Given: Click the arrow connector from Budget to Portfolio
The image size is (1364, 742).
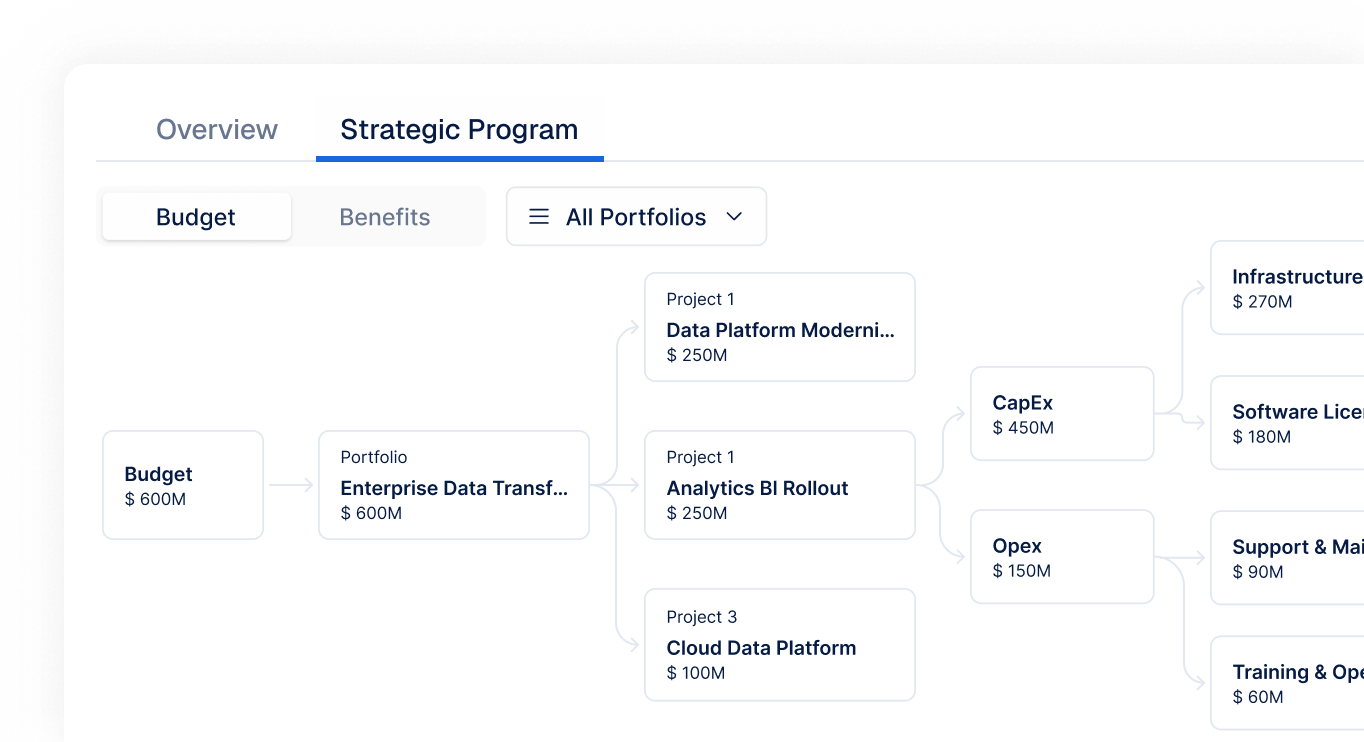Looking at the screenshot, I should (x=291, y=486).
